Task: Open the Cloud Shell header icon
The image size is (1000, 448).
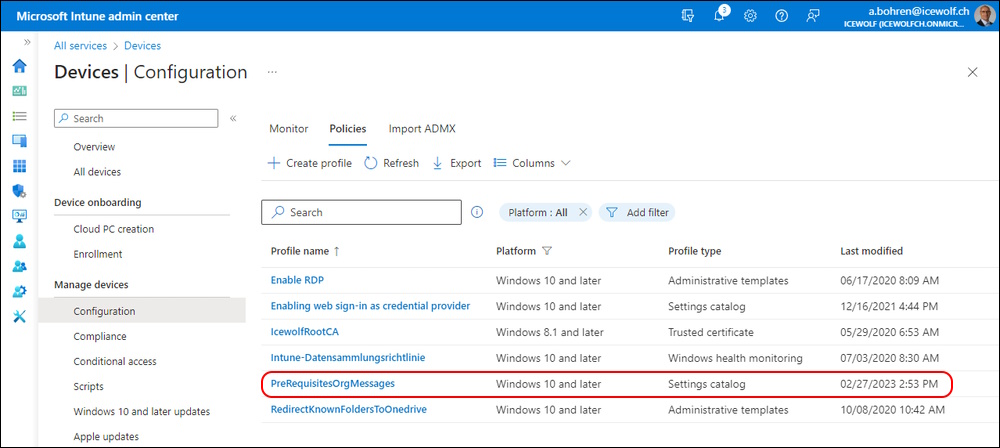Action: tap(688, 17)
